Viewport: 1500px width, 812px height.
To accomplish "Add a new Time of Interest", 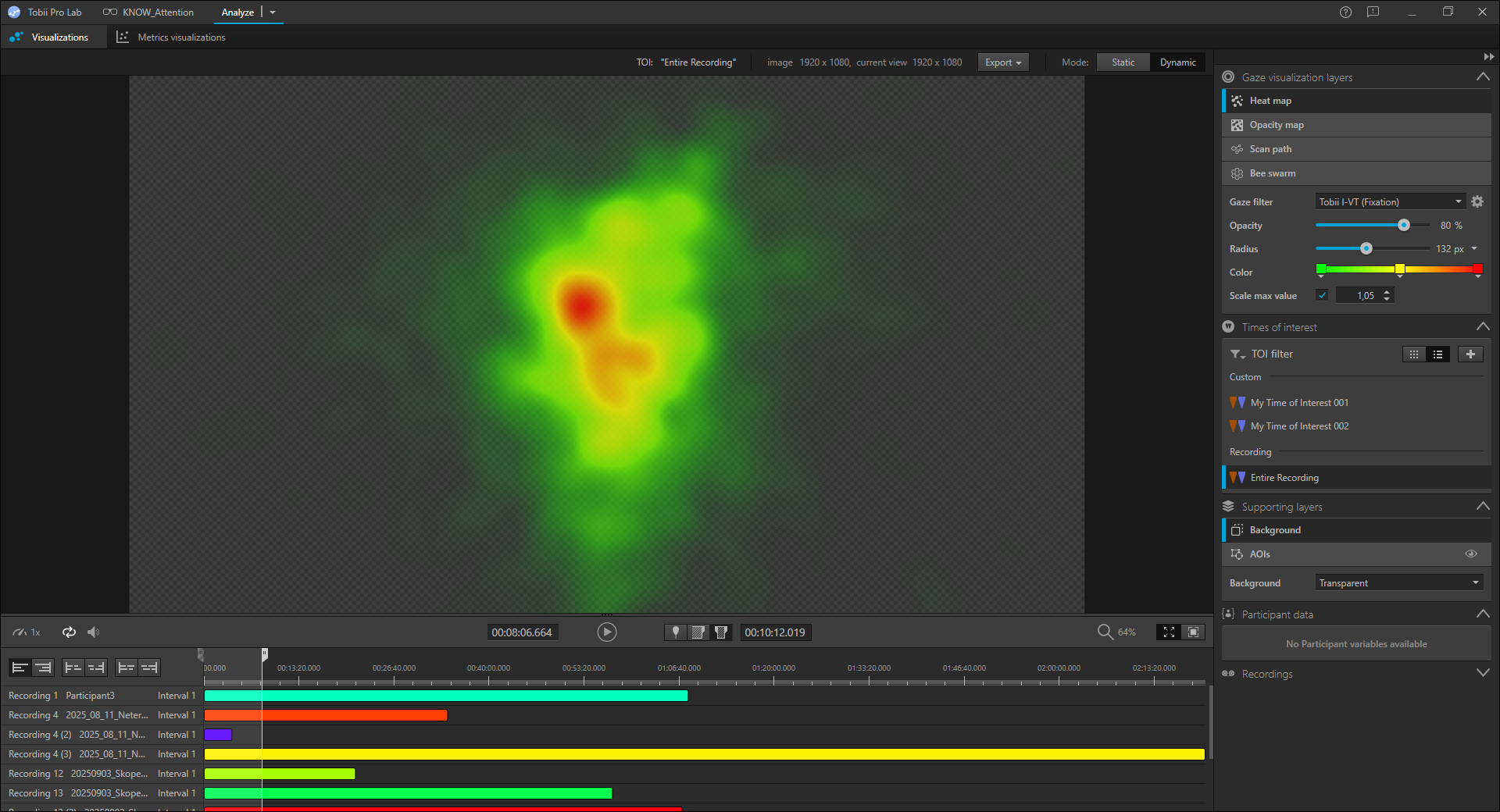I will [1470, 354].
